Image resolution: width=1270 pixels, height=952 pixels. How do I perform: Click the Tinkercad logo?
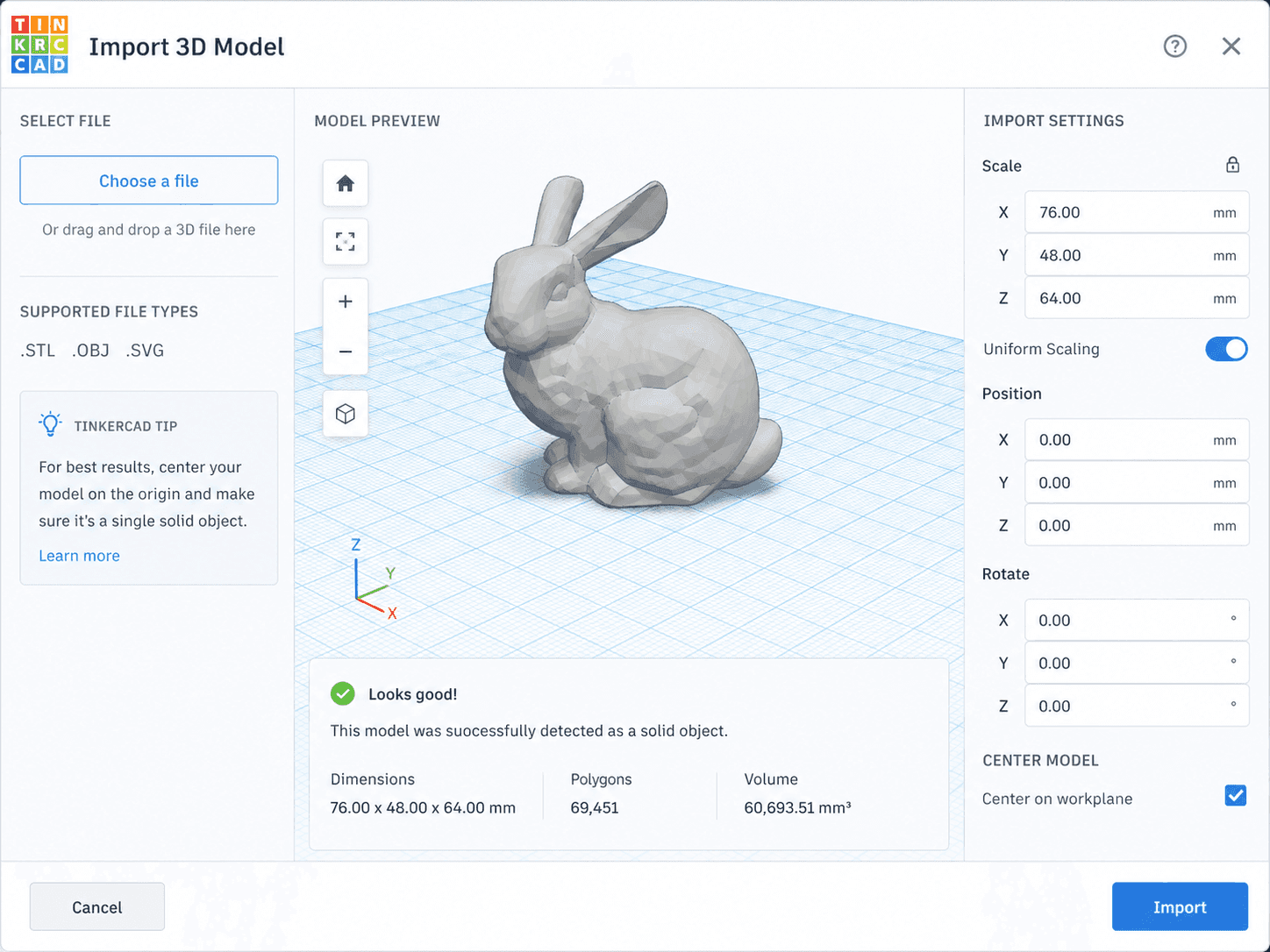[39, 46]
